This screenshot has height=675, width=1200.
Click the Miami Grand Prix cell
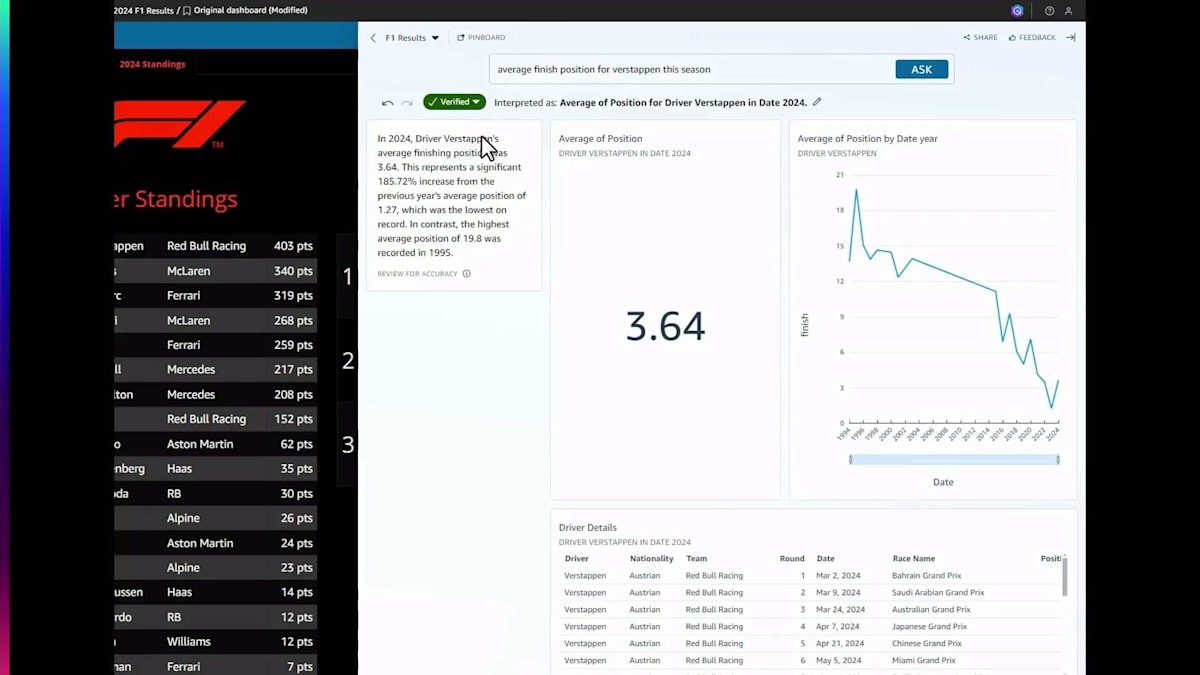[x=924, y=661]
